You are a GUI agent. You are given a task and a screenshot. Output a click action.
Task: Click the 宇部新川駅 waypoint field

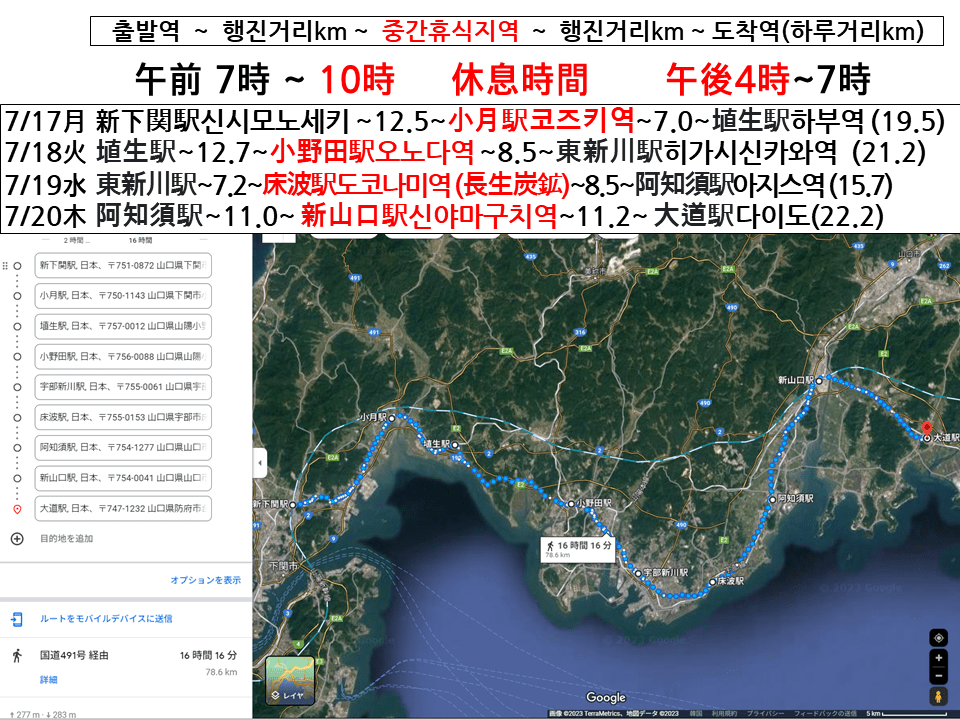coord(122,386)
